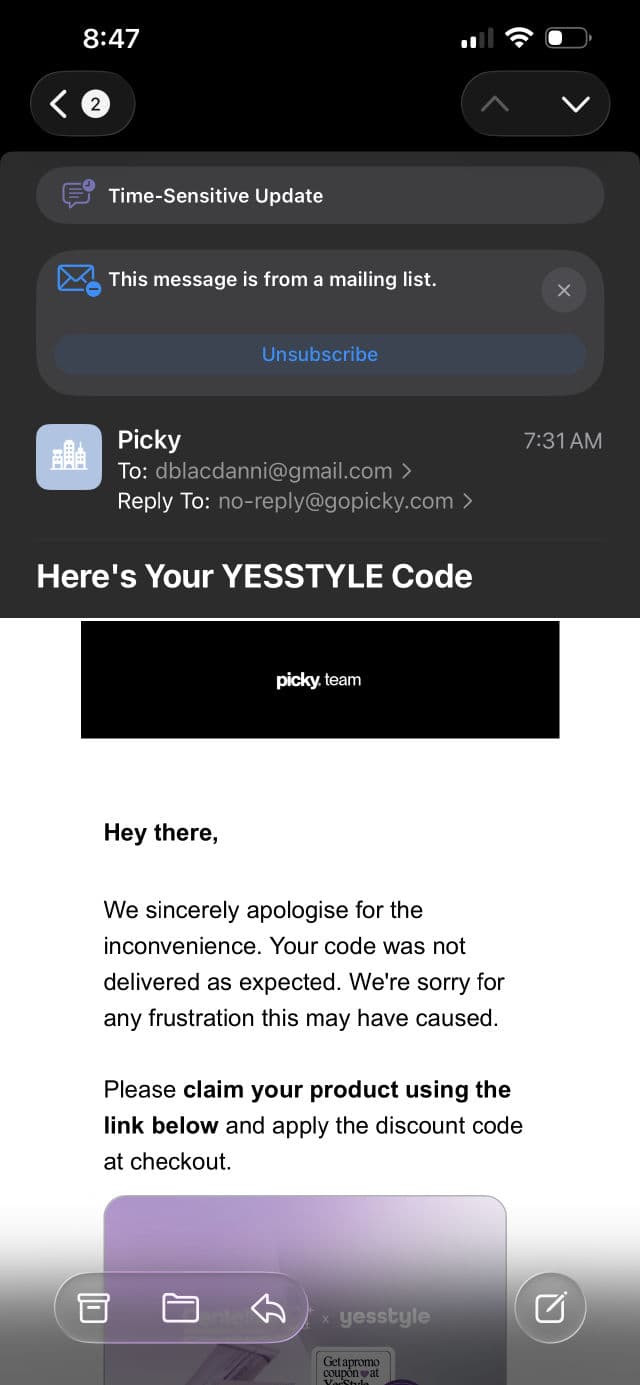Tap Unsubscribe from mailing list
Image resolution: width=640 pixels, height=1385 pixels.
coord(320,354)
